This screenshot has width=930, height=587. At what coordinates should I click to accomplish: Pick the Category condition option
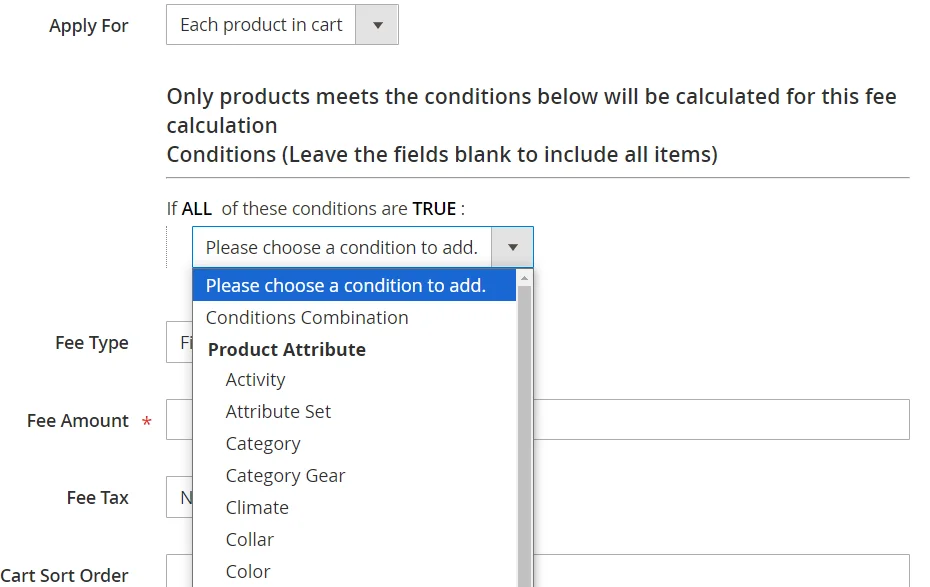click(263, 443)
